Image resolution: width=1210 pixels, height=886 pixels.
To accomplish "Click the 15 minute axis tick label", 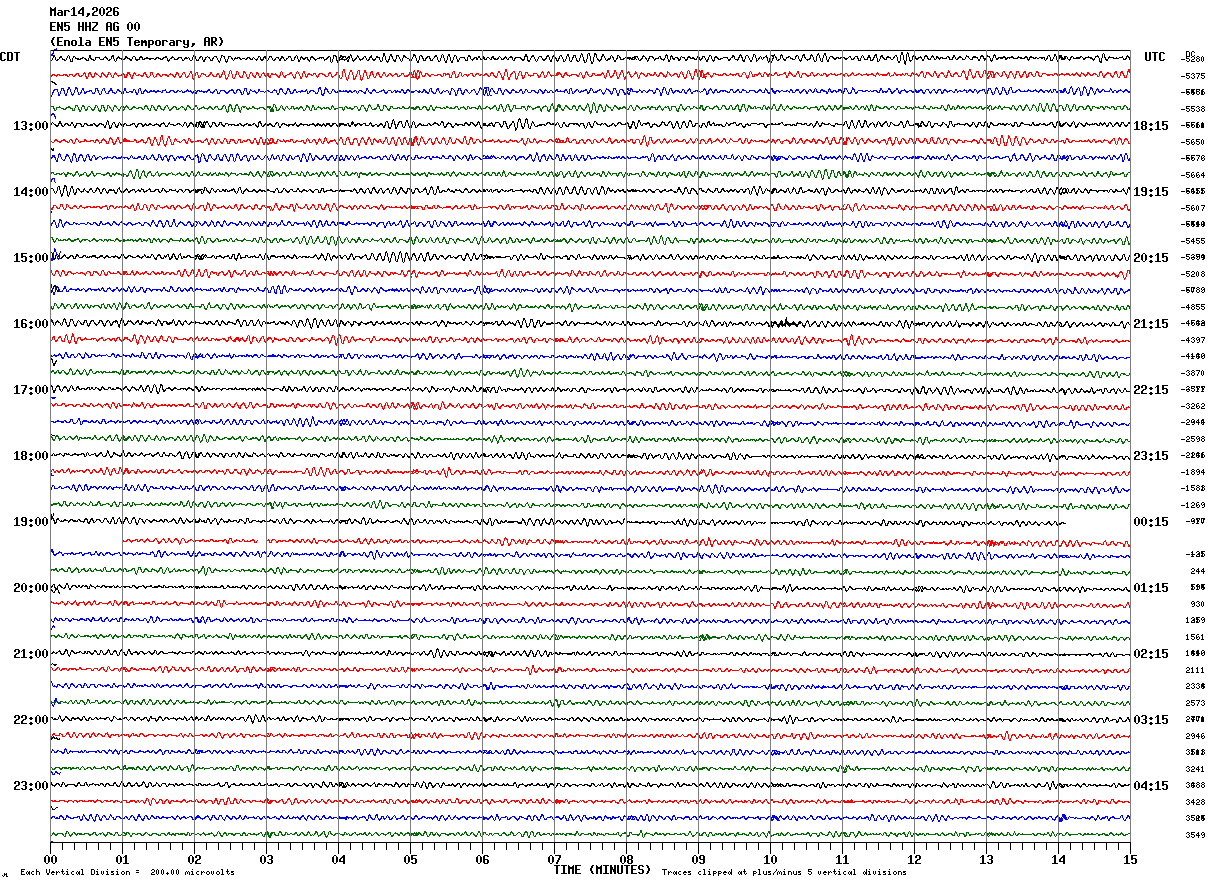I will point(1130,859).
